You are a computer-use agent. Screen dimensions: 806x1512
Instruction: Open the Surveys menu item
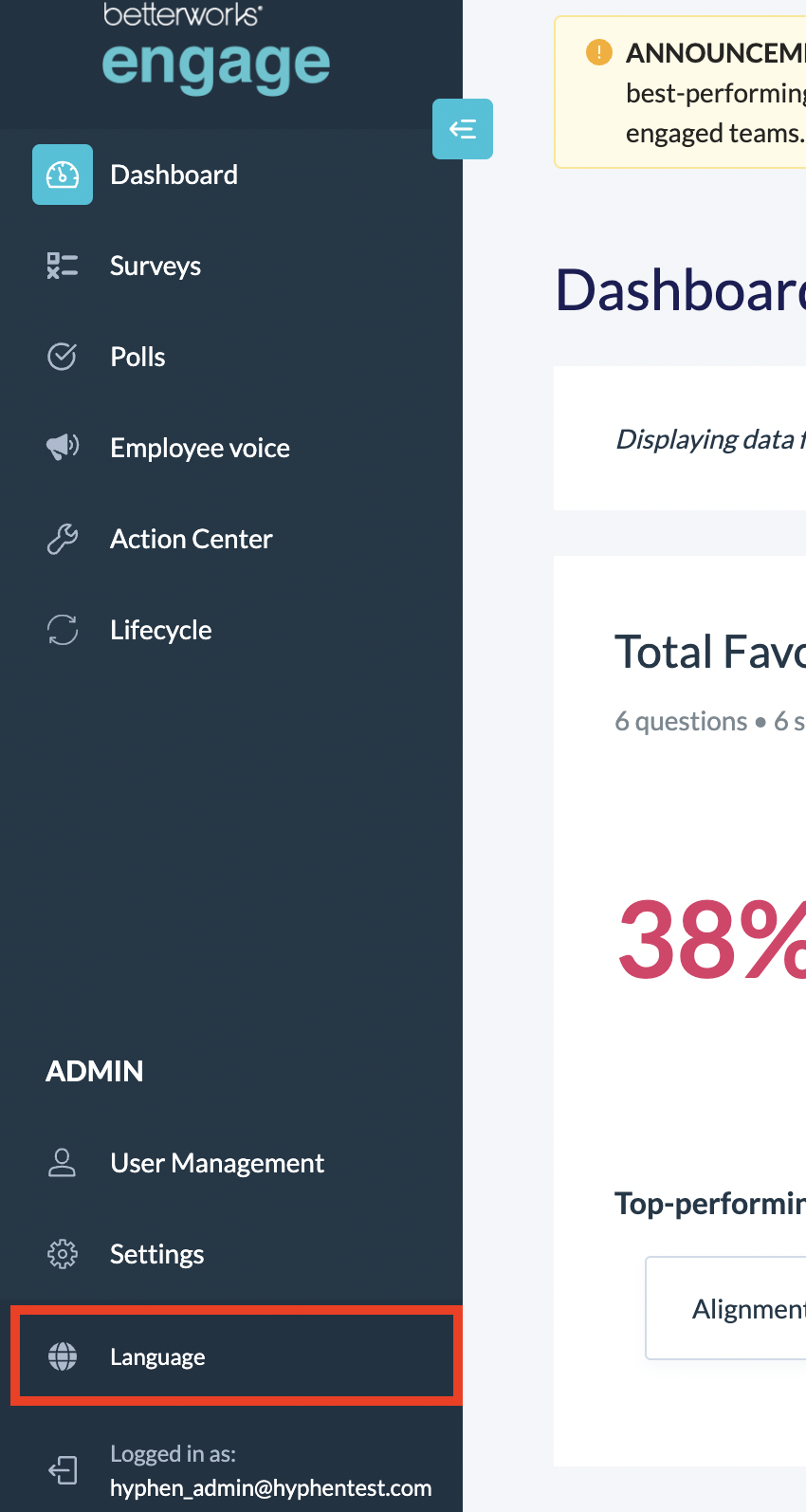[x=156, y=266]
